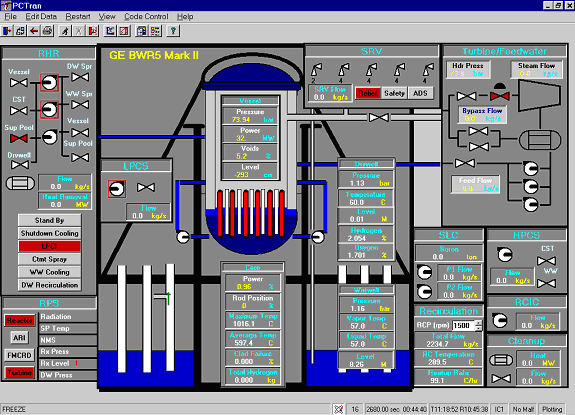Click the LPCS pump icon
The width and height of the screenshot is (575, 415).
point(117,189)
